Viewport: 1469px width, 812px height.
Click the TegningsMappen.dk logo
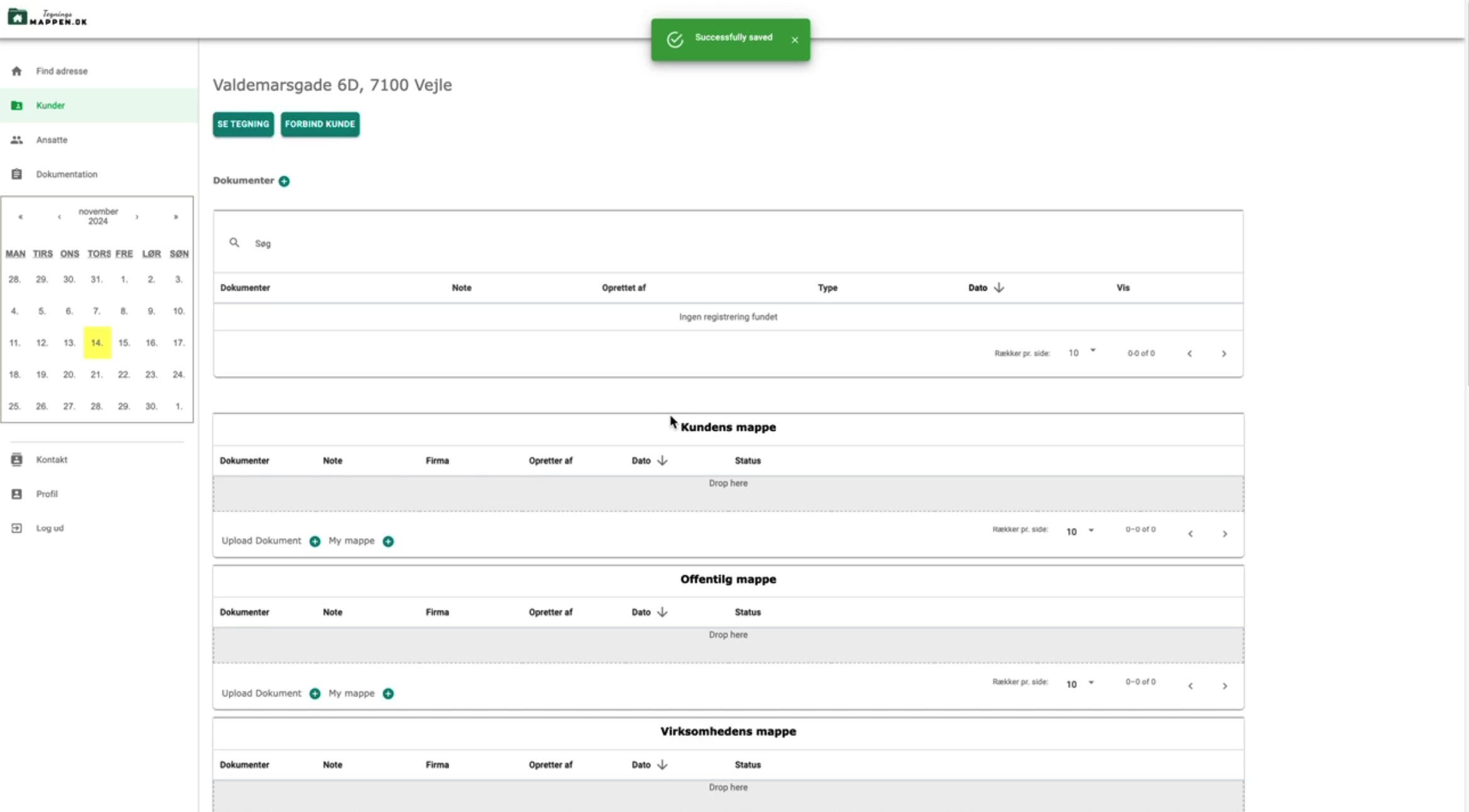pos(48,18)
